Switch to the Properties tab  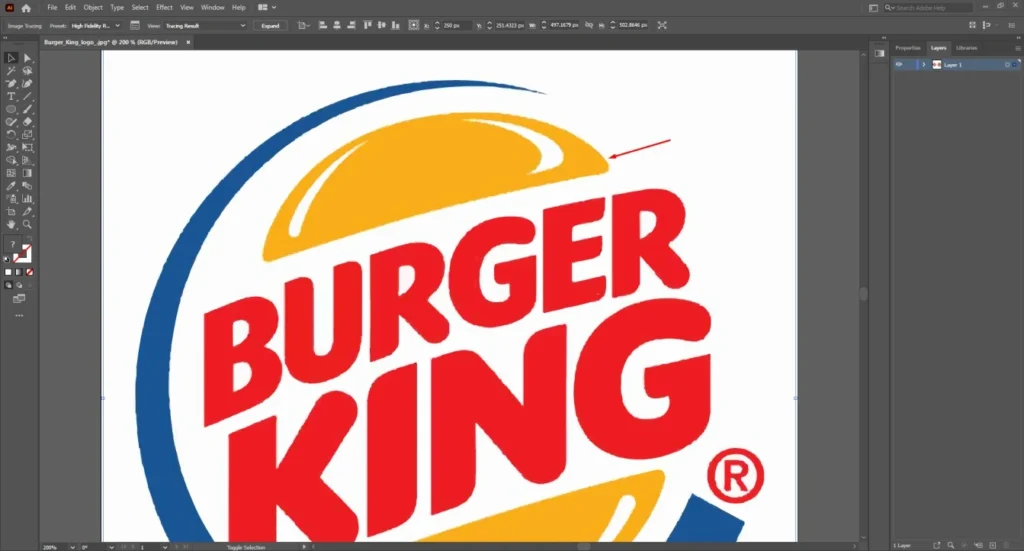click(x=908, y=48)
